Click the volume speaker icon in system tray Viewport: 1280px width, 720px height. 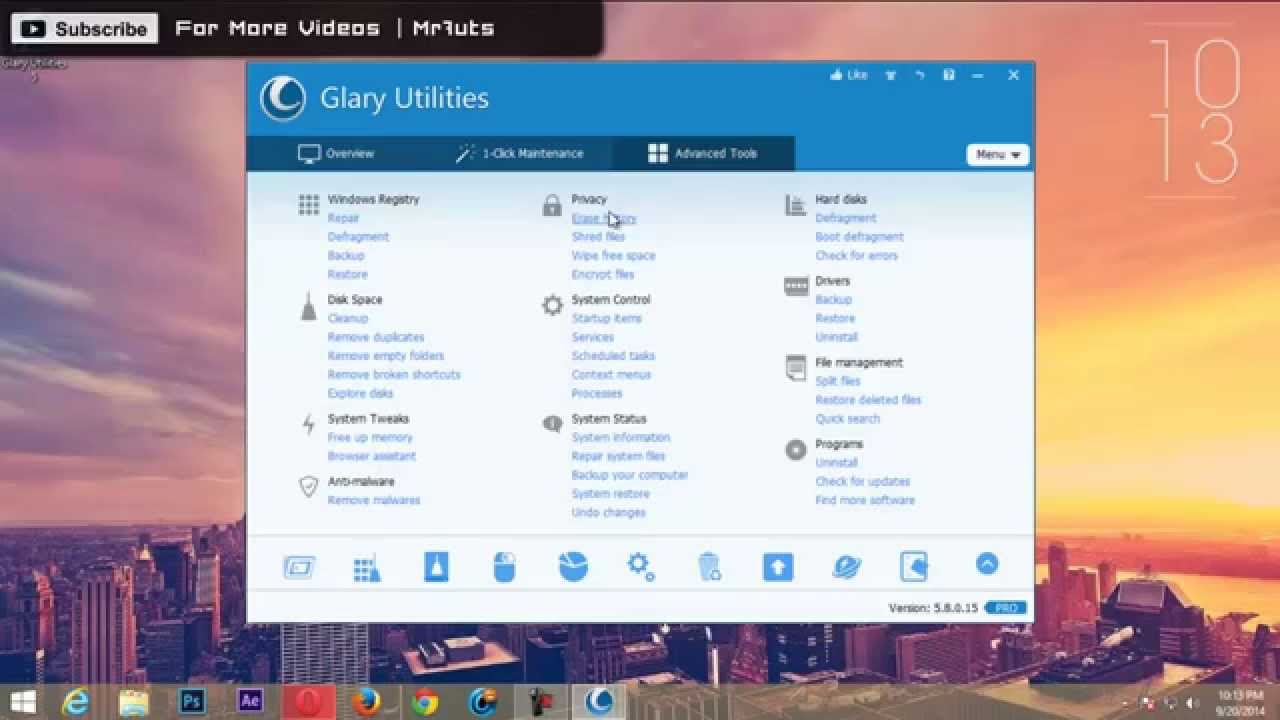point(1193,702)
